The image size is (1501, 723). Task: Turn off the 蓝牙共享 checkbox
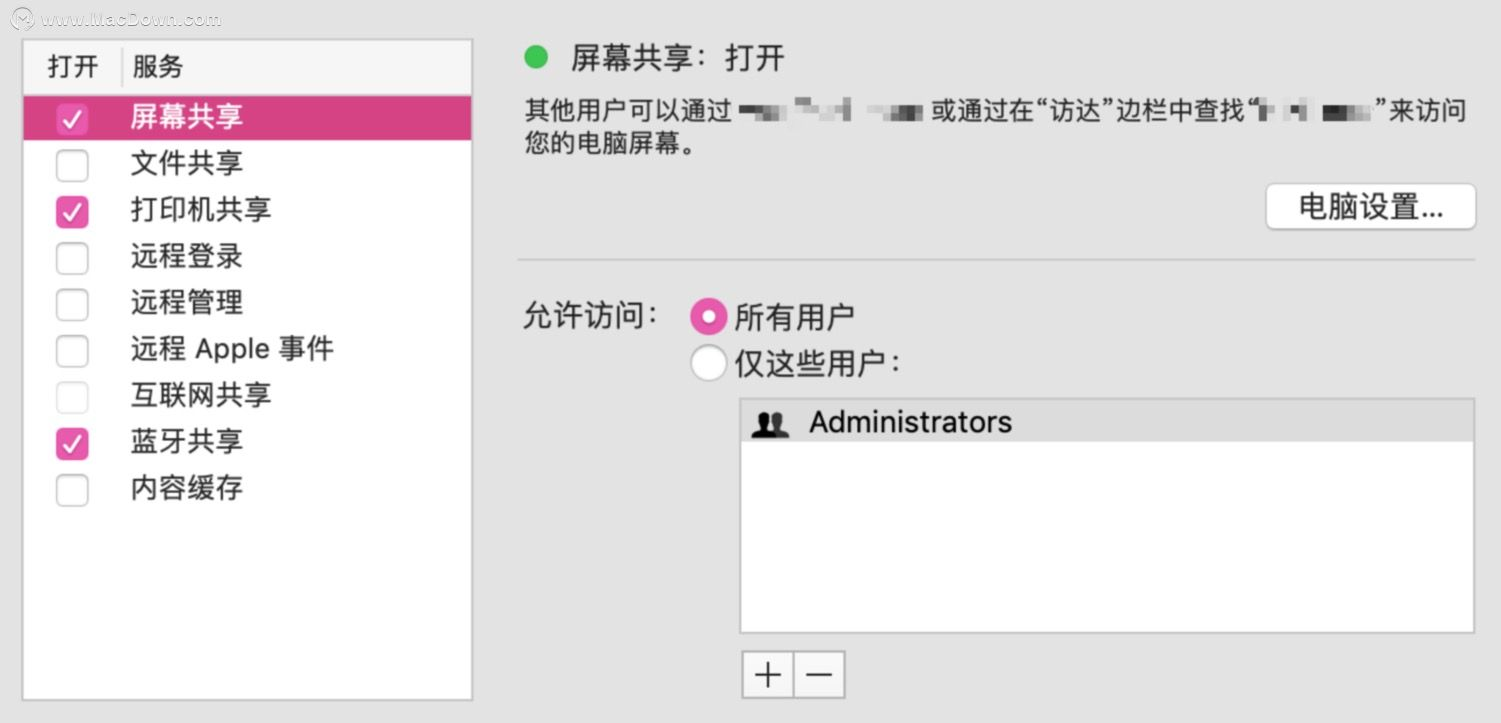pyautogui.click(x=72, y=444)
